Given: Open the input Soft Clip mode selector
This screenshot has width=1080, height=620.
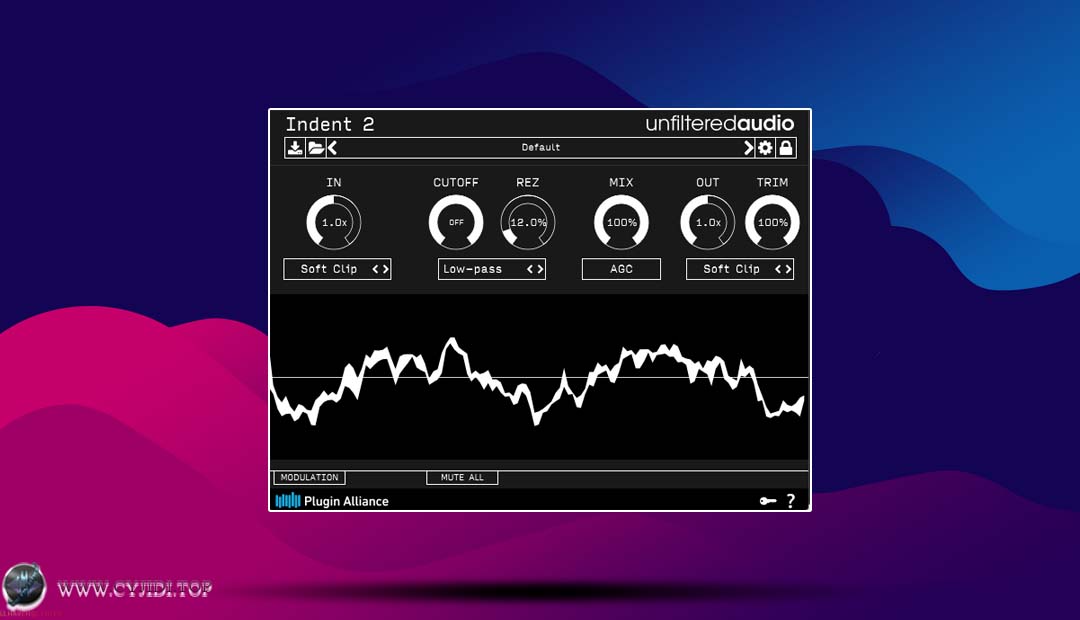Looking at the screenshot, I should tap(337, 269).
